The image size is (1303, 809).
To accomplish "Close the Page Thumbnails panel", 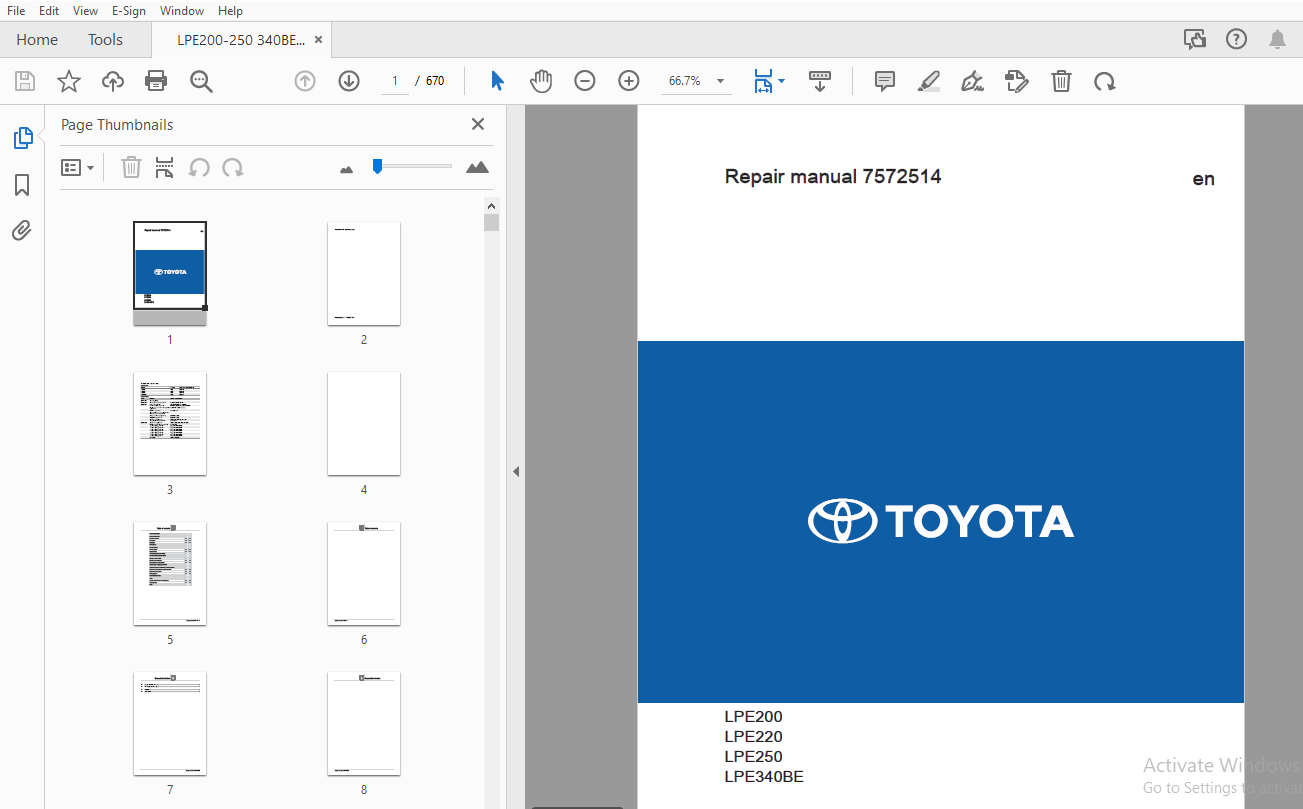I will (x=478, y=124).
